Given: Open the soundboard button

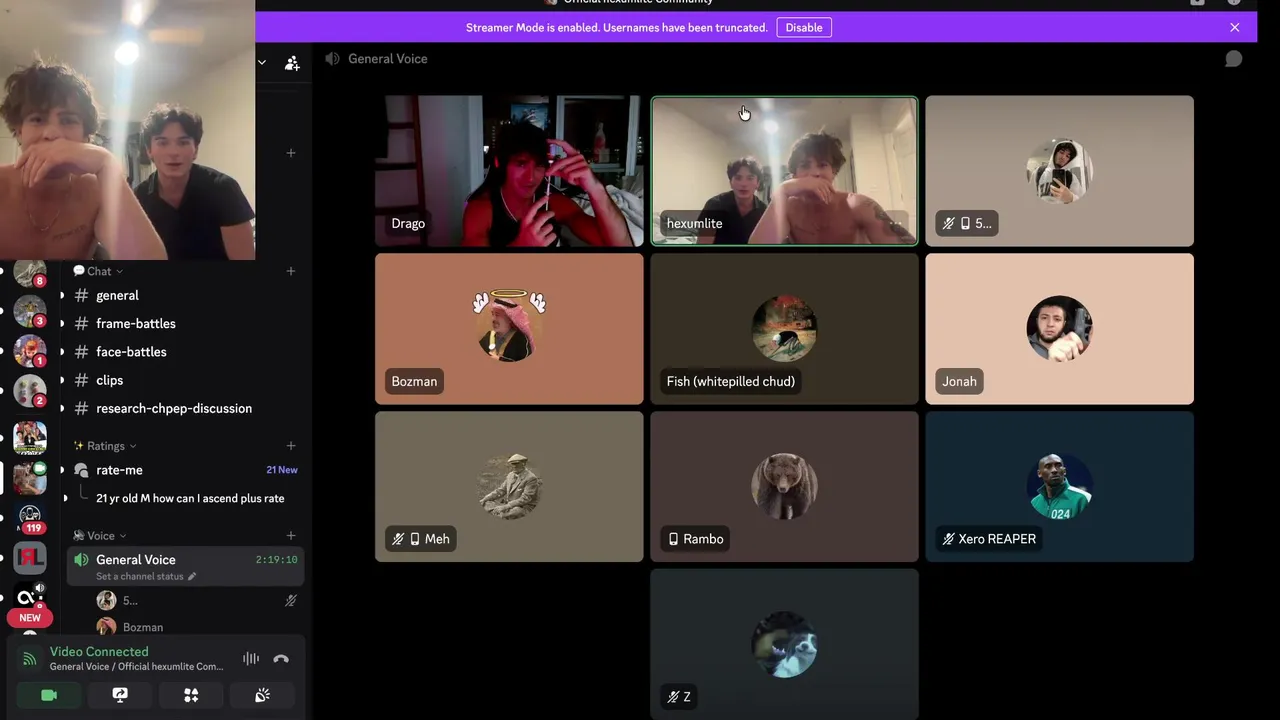Looking at the screenshot, I should coord(262,695).
